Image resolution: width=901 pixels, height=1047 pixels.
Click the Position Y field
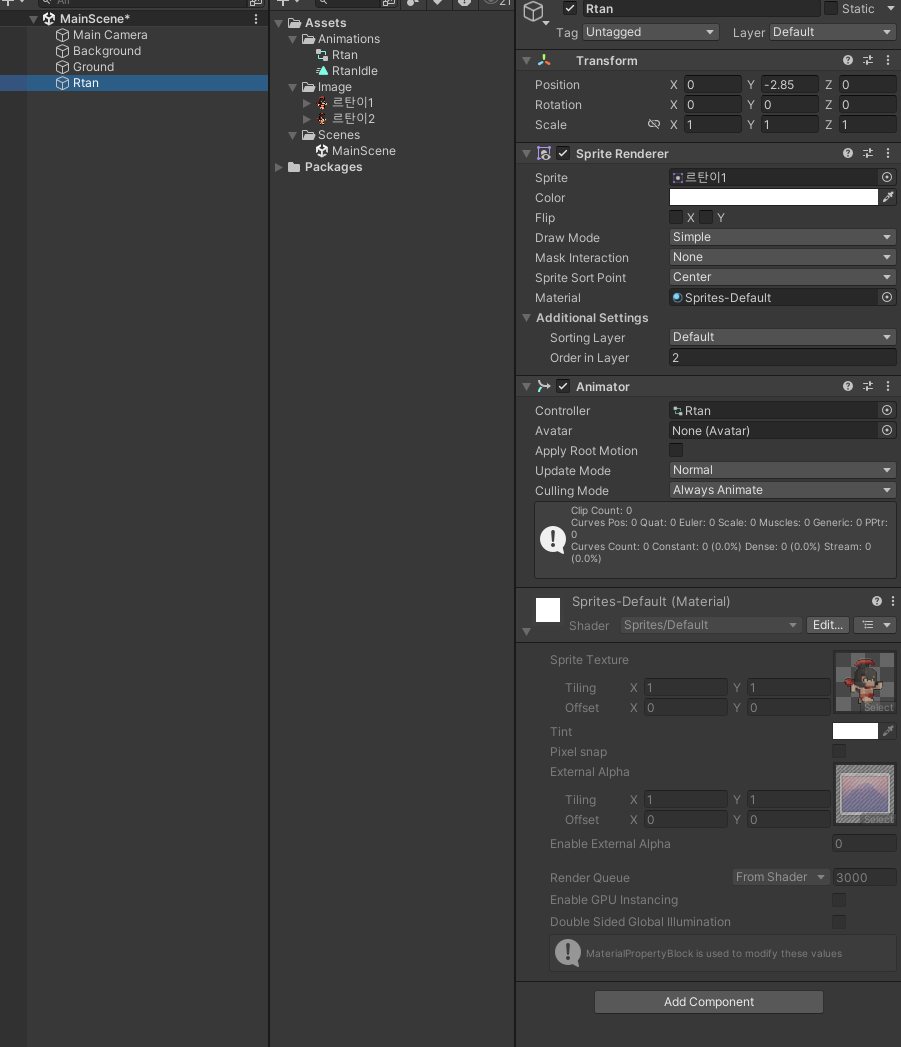click(x=789, y=85)
